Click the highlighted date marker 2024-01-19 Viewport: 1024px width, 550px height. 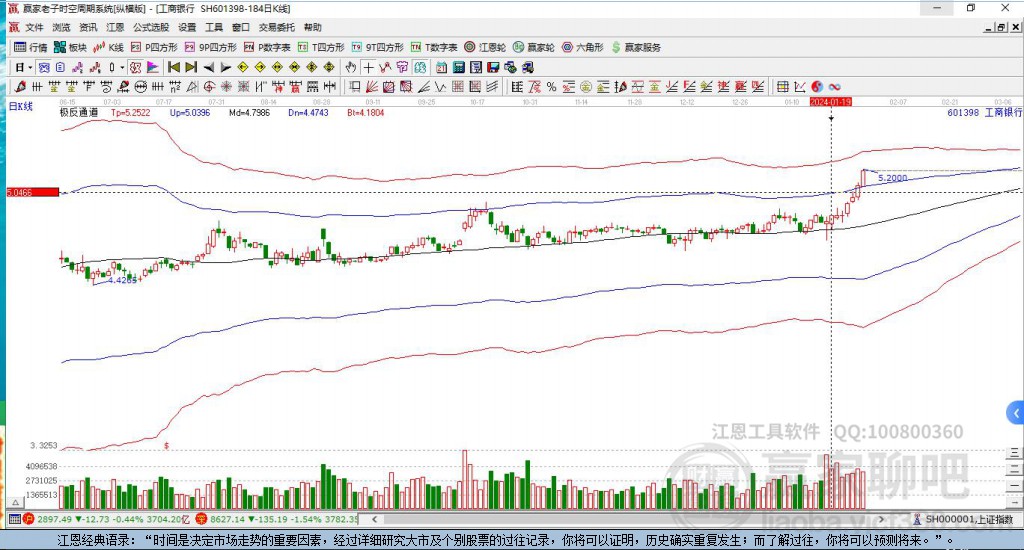[831, 102]
